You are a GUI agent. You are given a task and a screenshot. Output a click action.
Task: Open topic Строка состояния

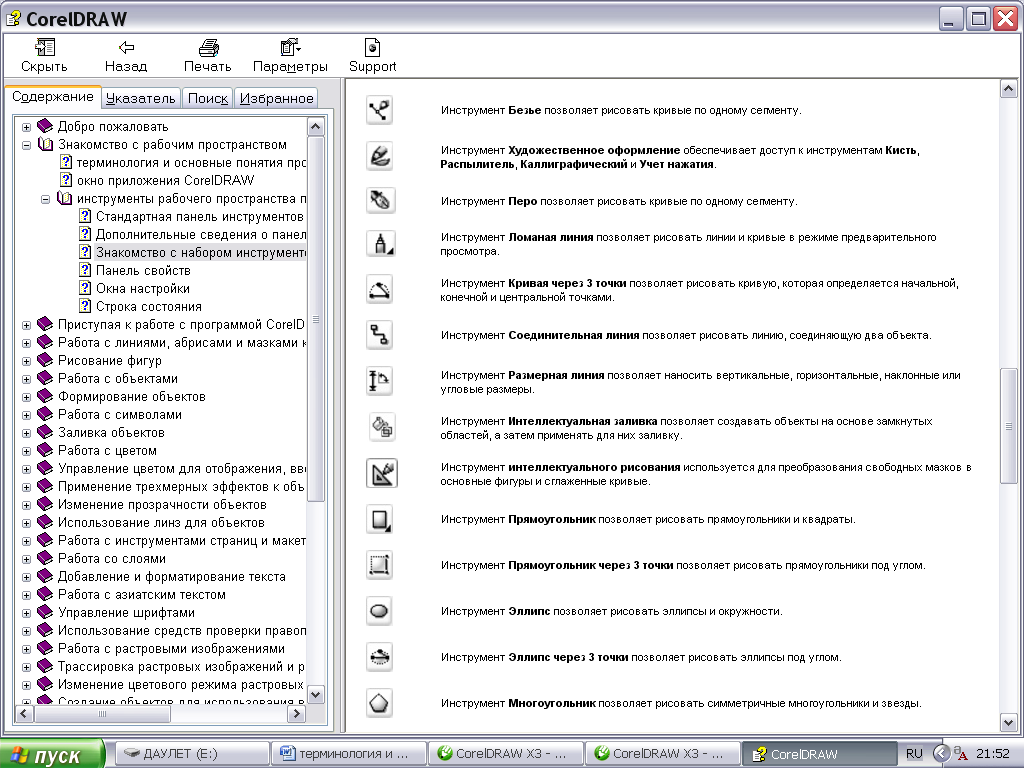(x=148, y=306)
